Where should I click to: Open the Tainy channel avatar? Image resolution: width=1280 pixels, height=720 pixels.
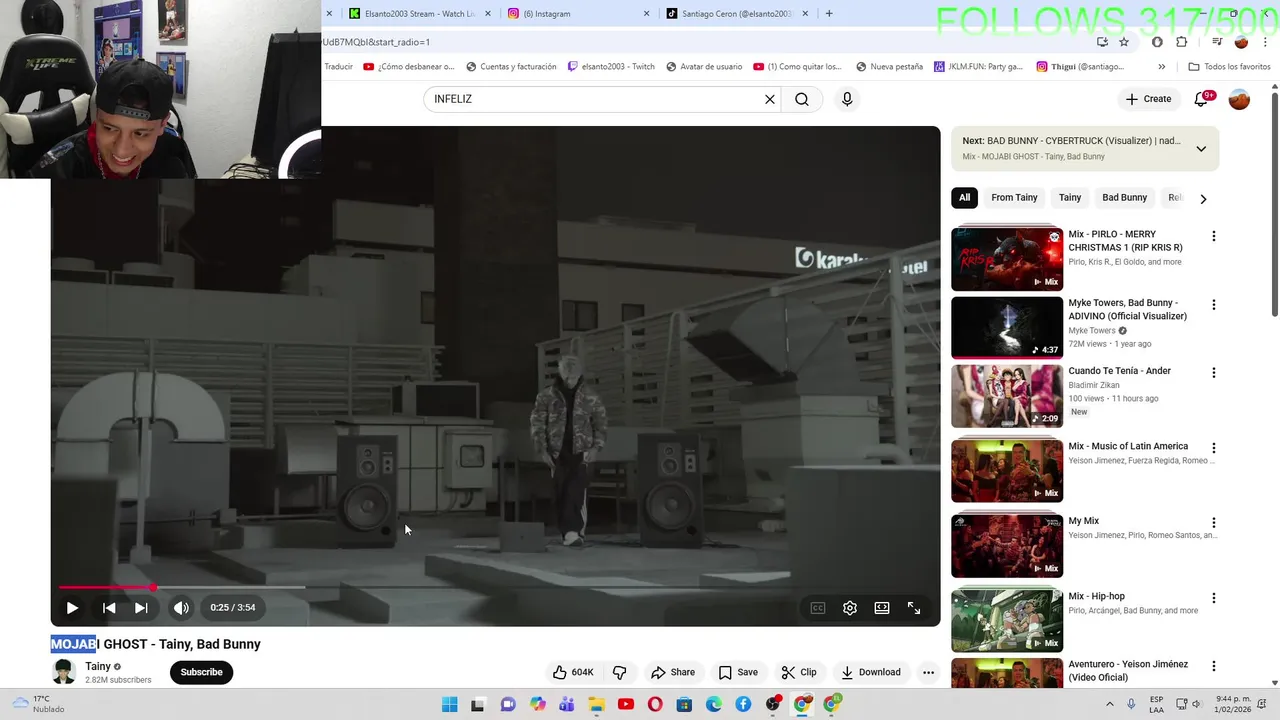[64, 672]
